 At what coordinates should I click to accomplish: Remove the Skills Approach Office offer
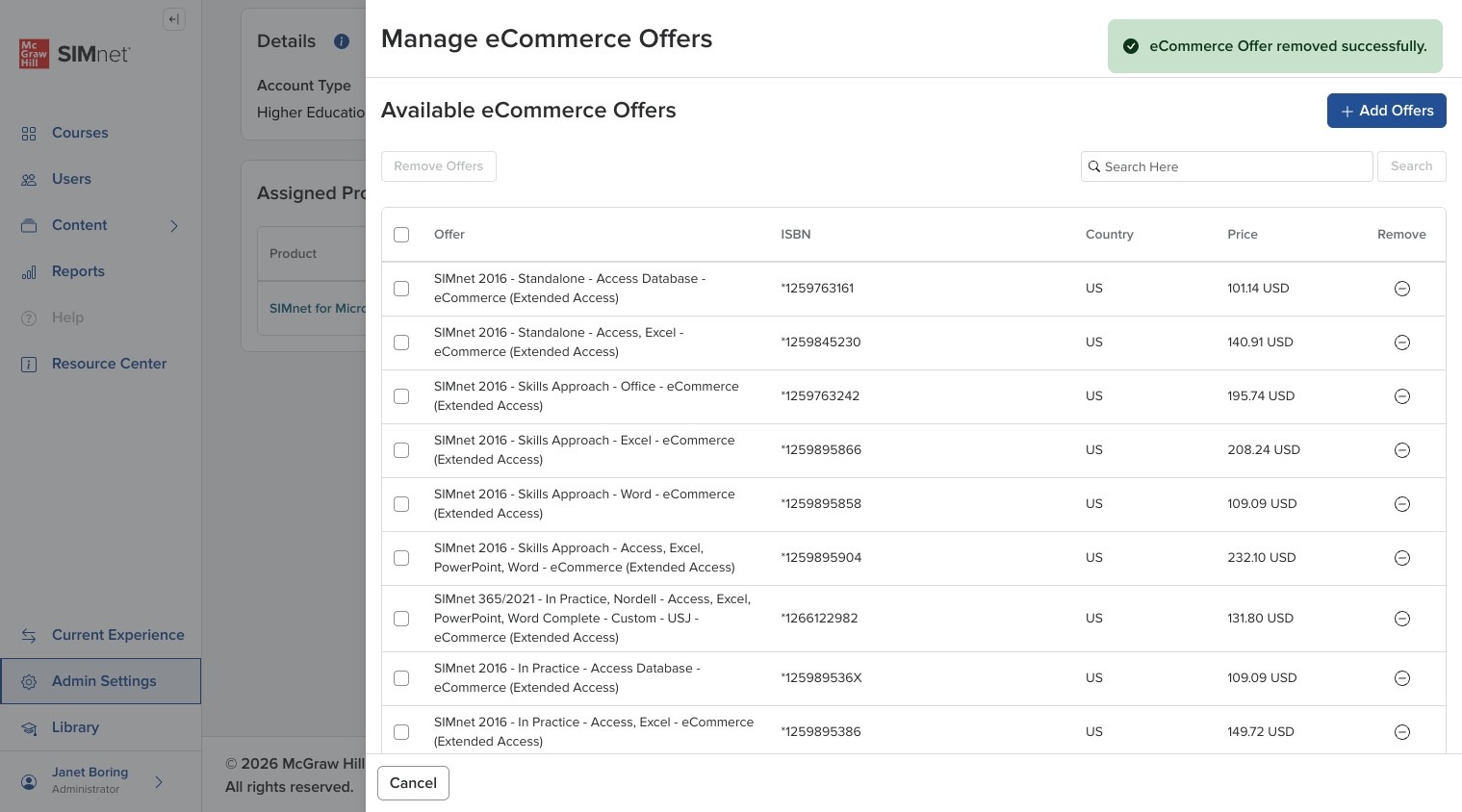coord(1402,396)
